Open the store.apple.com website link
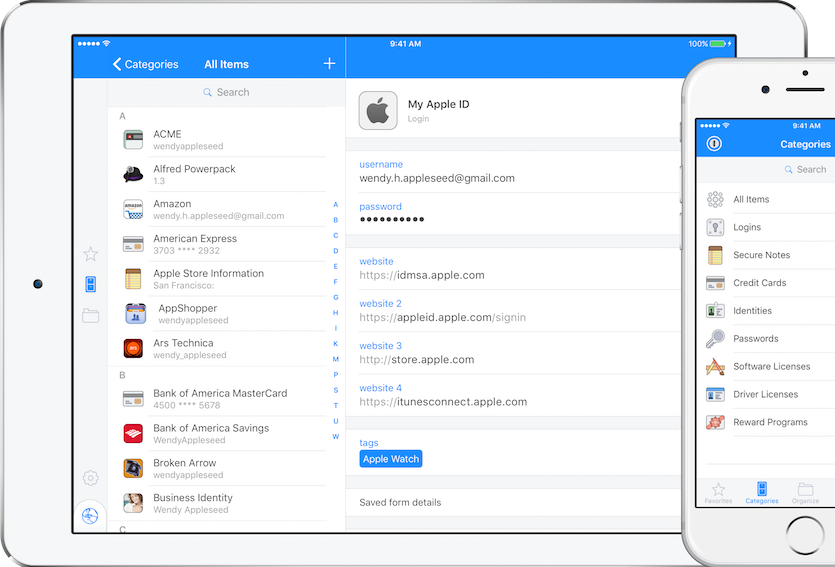 [513, 353]
